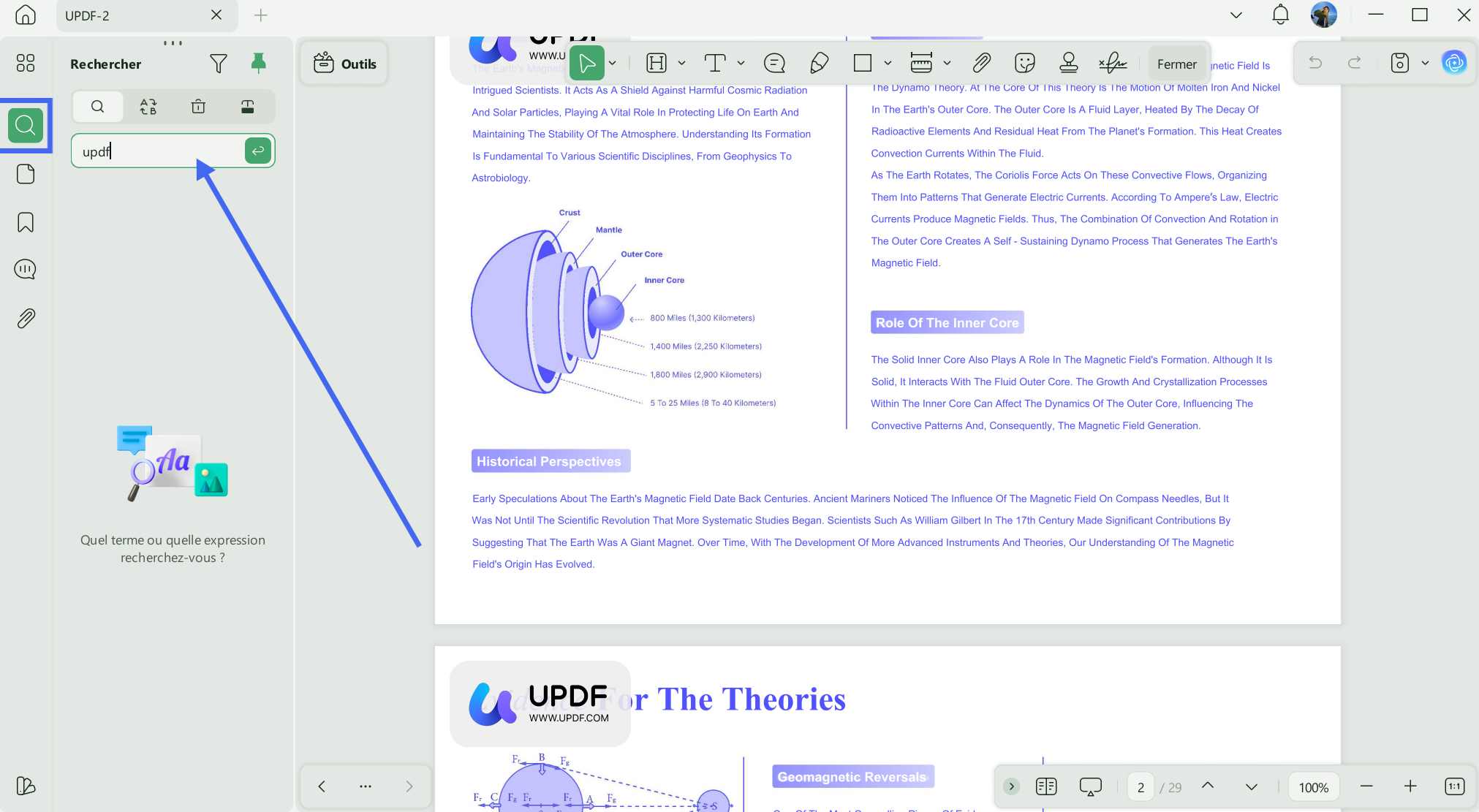Select the search panel icon in sidebar
The image size is (1479, 812).
[26, 125]
